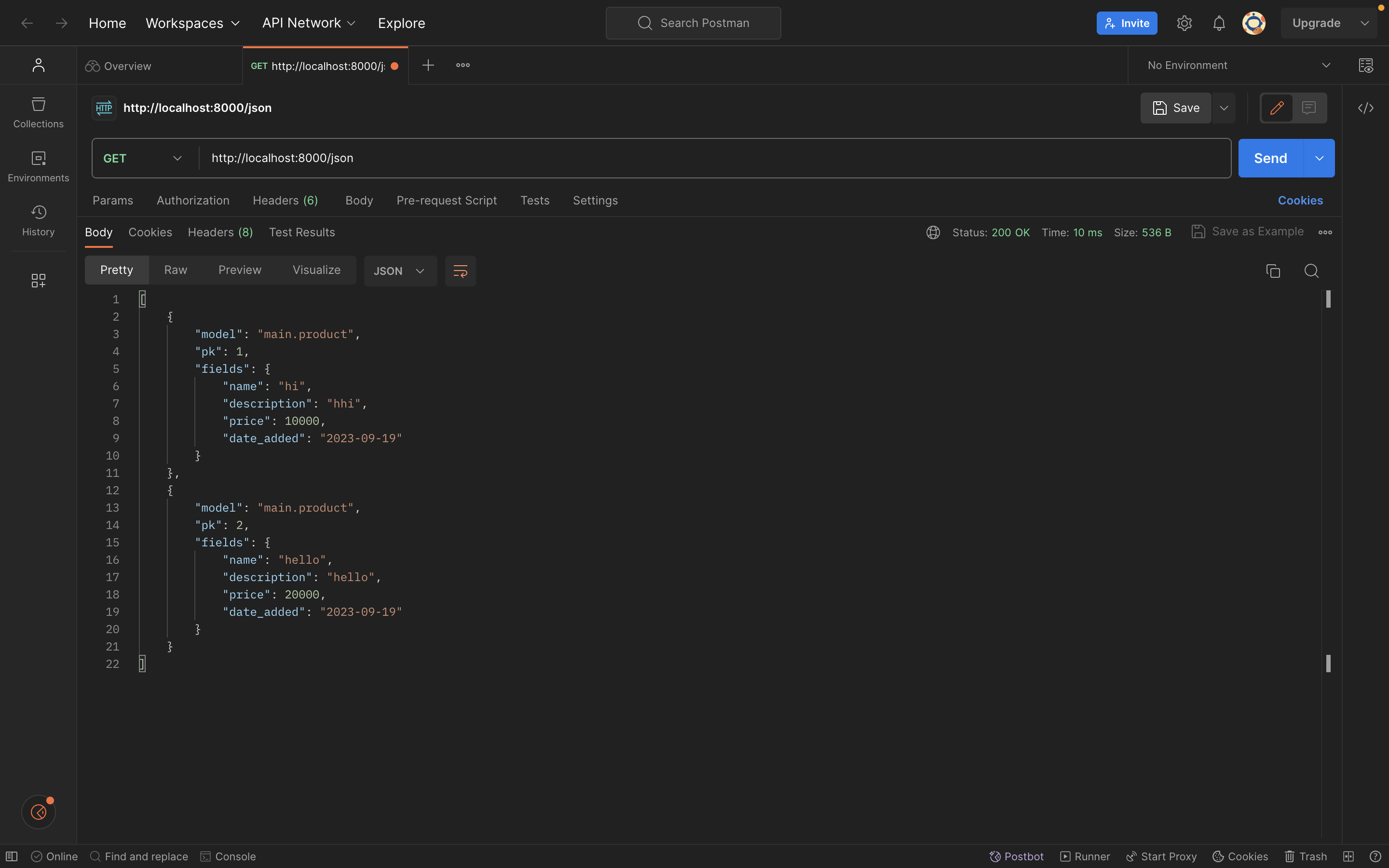This screenshot has height=868, width=1389.
Task: Search within the response body
Action: pyautogui.click(x=1311, y=271)
